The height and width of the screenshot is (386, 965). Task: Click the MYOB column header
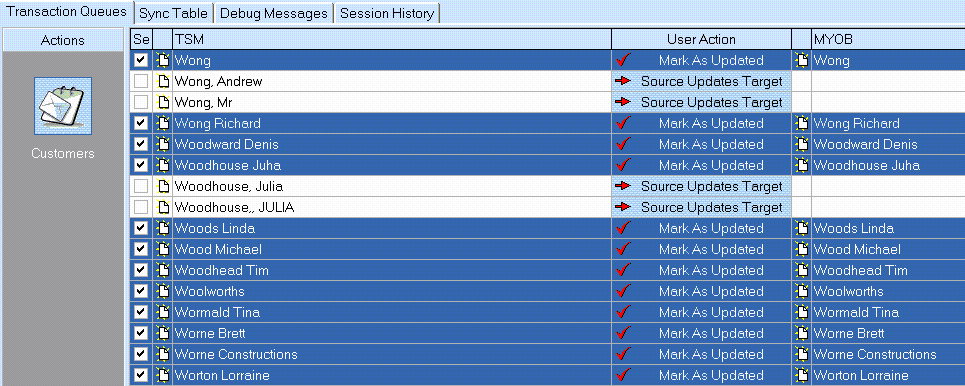[888, 39]
